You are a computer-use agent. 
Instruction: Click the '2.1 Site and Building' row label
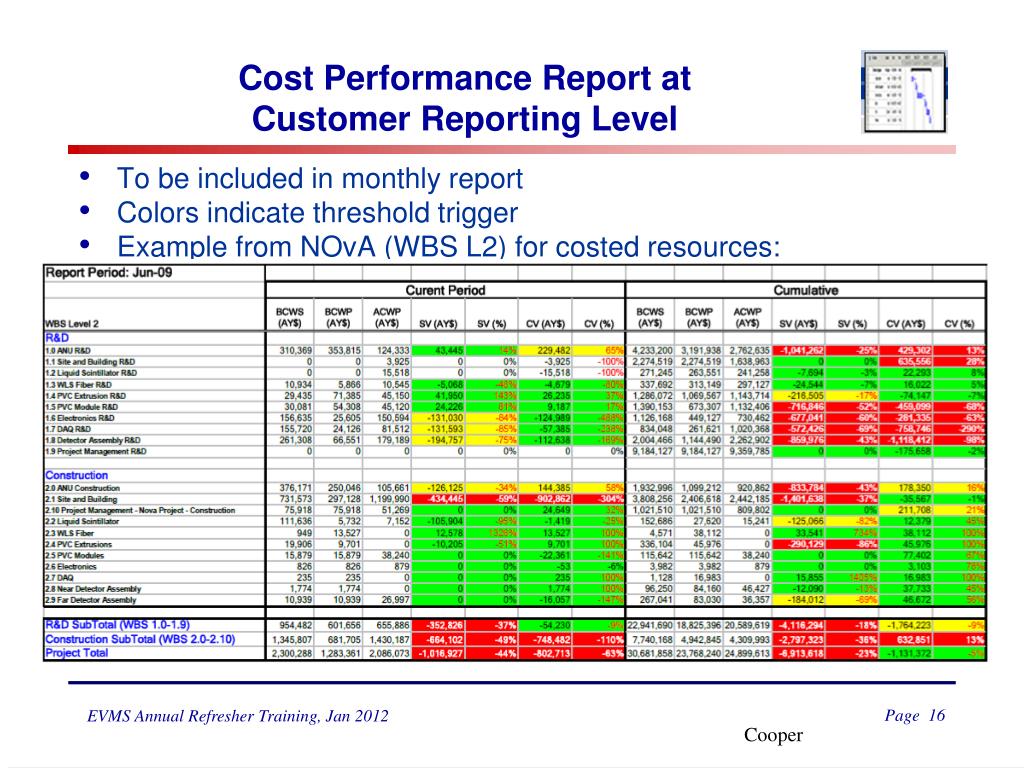80,499
